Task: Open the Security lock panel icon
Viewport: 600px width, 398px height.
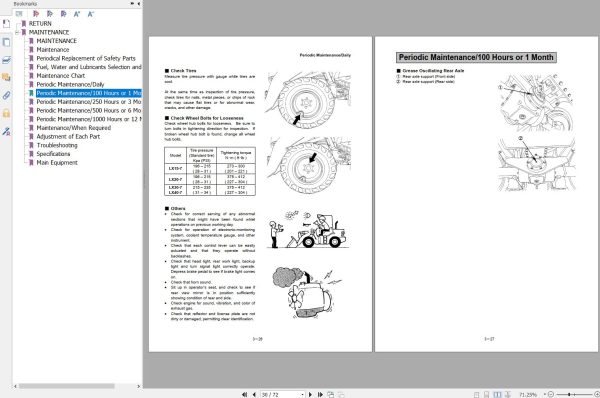Action: 7,113
